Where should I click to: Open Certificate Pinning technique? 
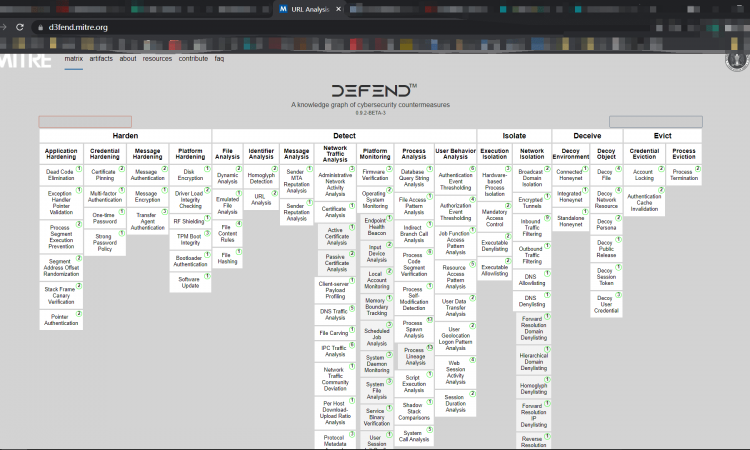(105, 175)
